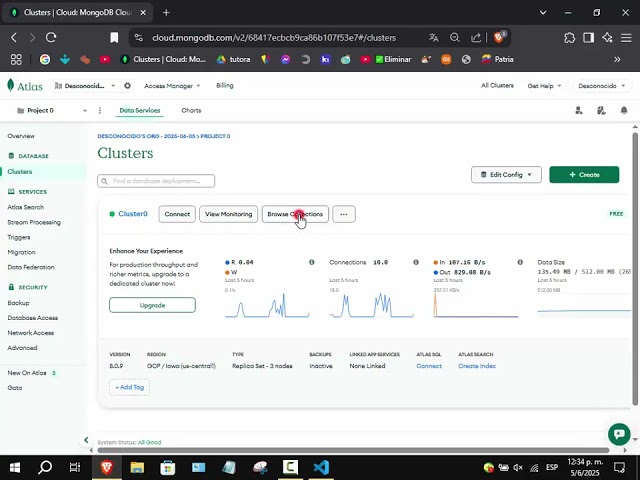
Task: Open Brave Leo AI icon
Action: 607,38
